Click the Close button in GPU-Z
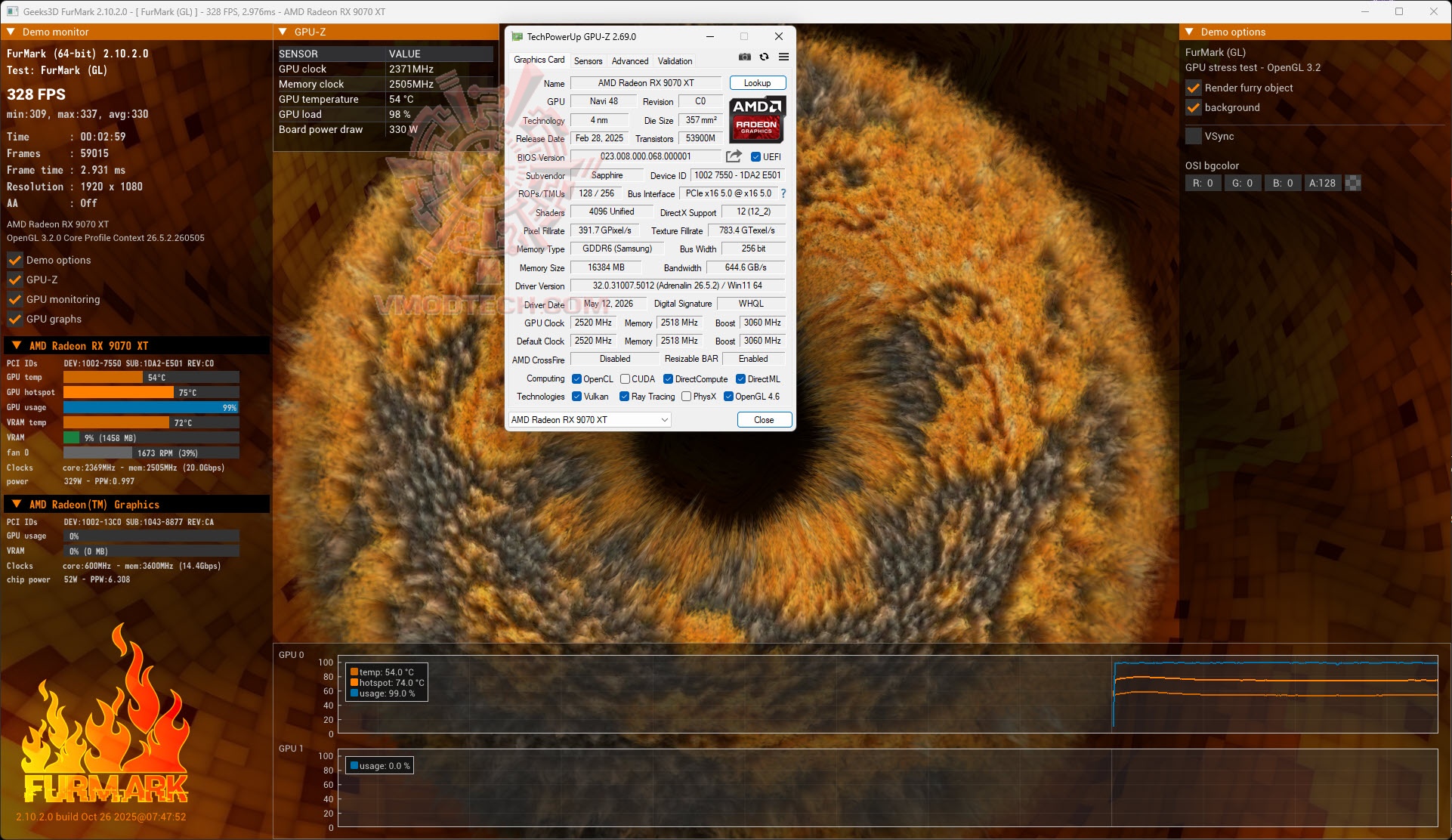Screen dimensions: 1452x840 point(765,420)
